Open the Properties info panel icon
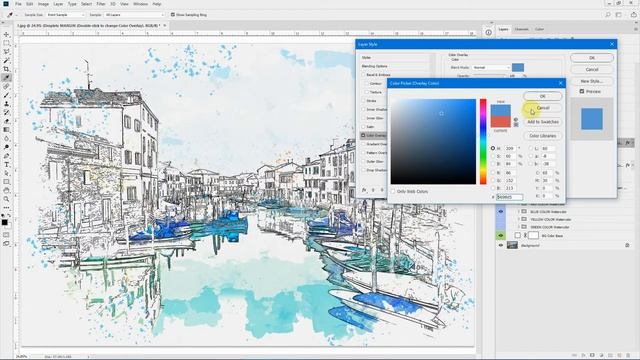 coord(488,32)
